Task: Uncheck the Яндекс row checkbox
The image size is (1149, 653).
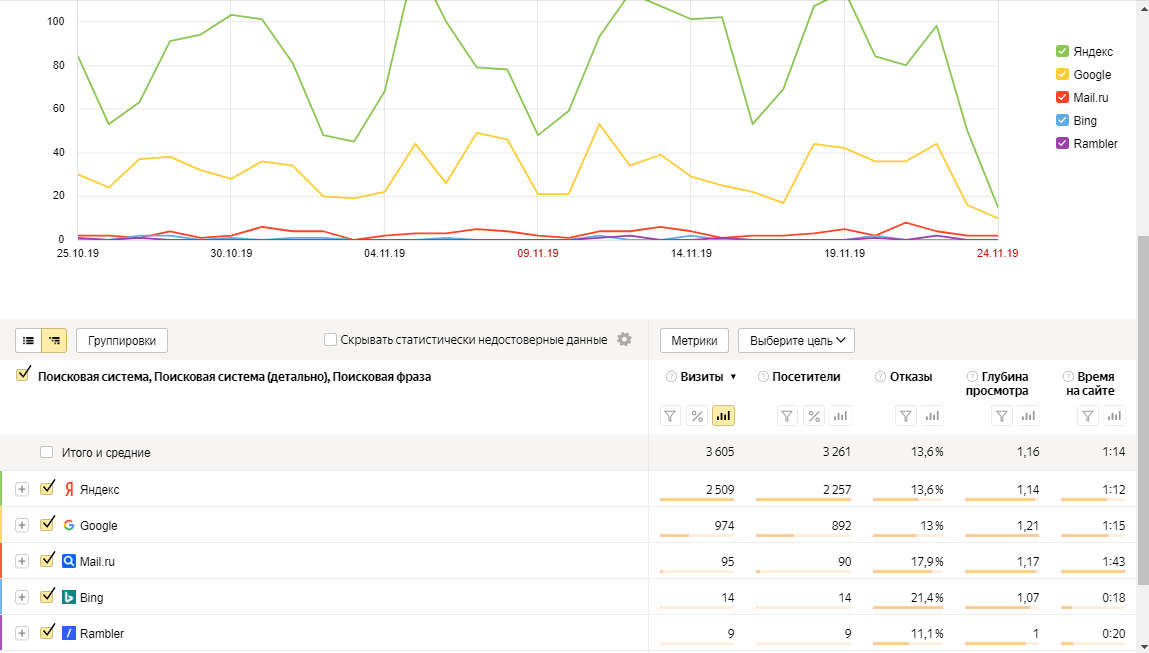Action: click(x=47, y=488)
